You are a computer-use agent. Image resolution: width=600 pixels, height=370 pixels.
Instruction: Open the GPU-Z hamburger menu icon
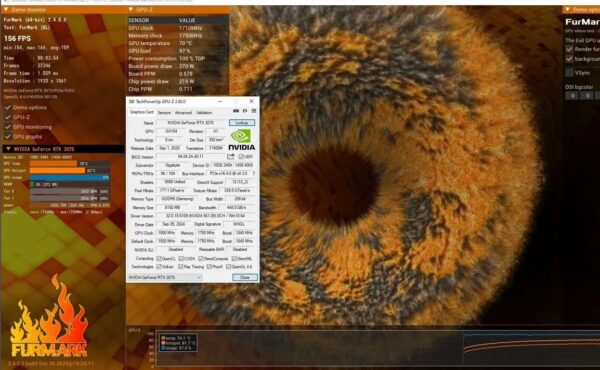tap(254, 111)
